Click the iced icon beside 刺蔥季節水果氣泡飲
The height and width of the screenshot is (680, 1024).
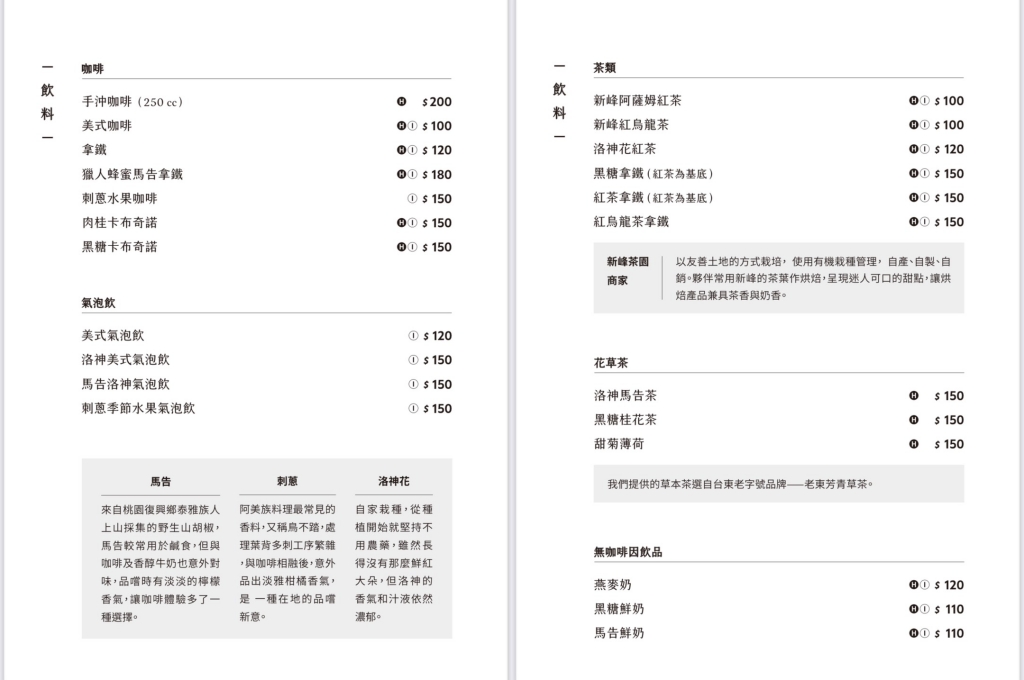[x=413, y=408]
